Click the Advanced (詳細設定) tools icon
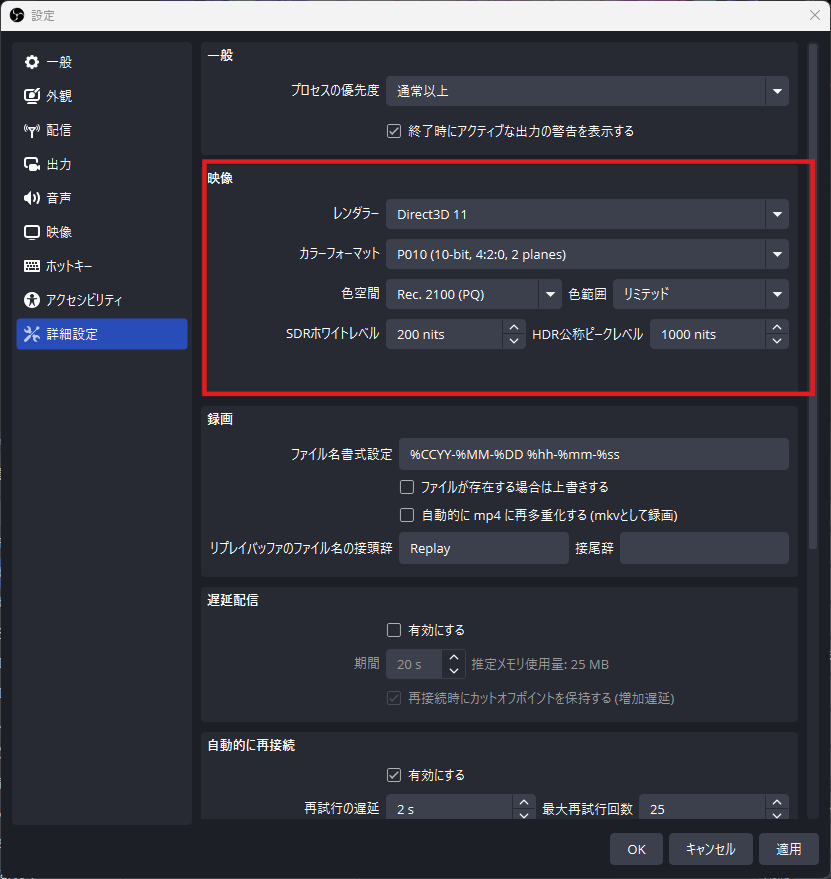 (32, 334)
